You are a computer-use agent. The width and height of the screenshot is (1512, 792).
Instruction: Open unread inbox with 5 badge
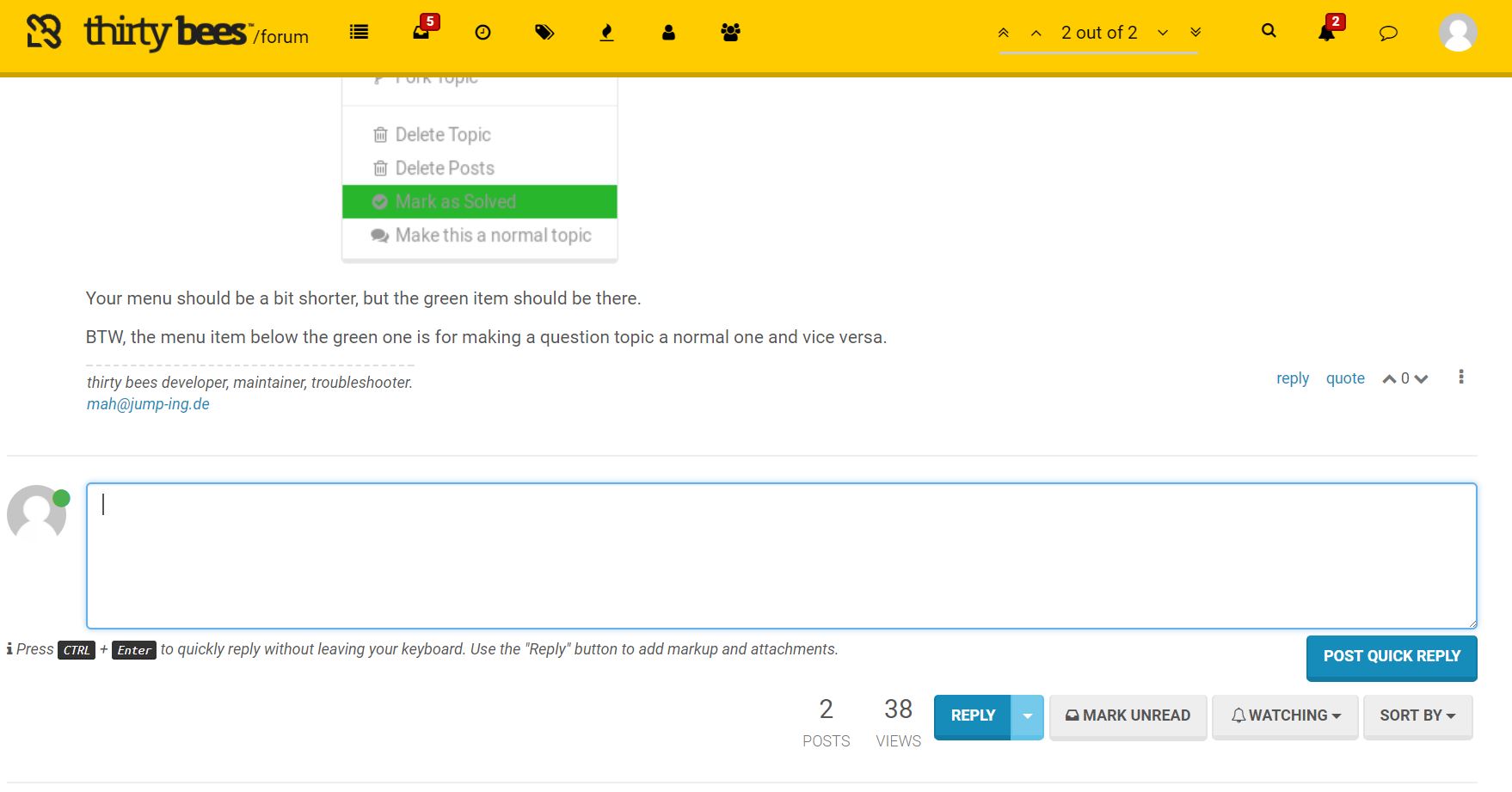point(421,32)
